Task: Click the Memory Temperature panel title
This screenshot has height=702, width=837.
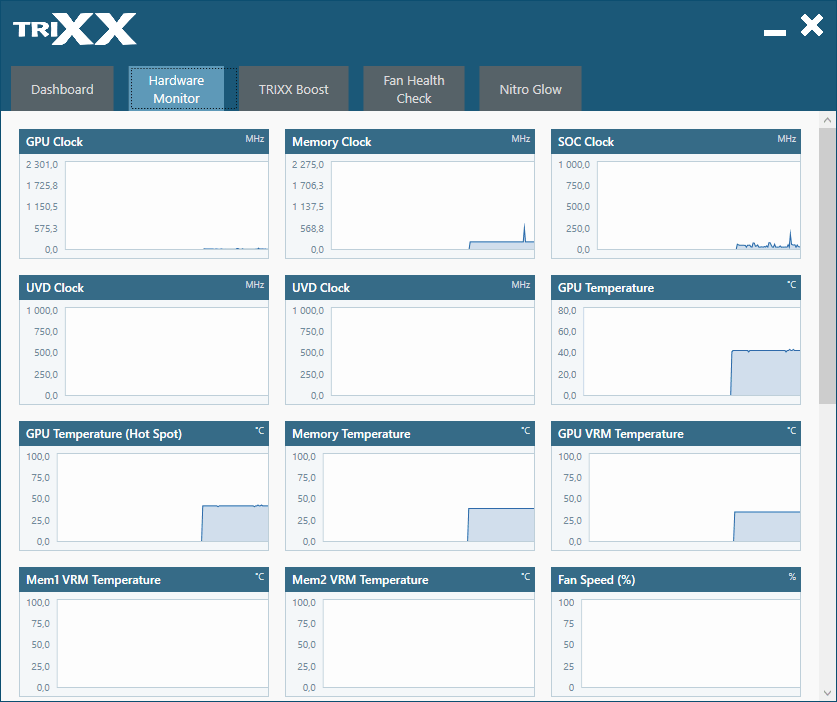Action: tap(351, 434)
